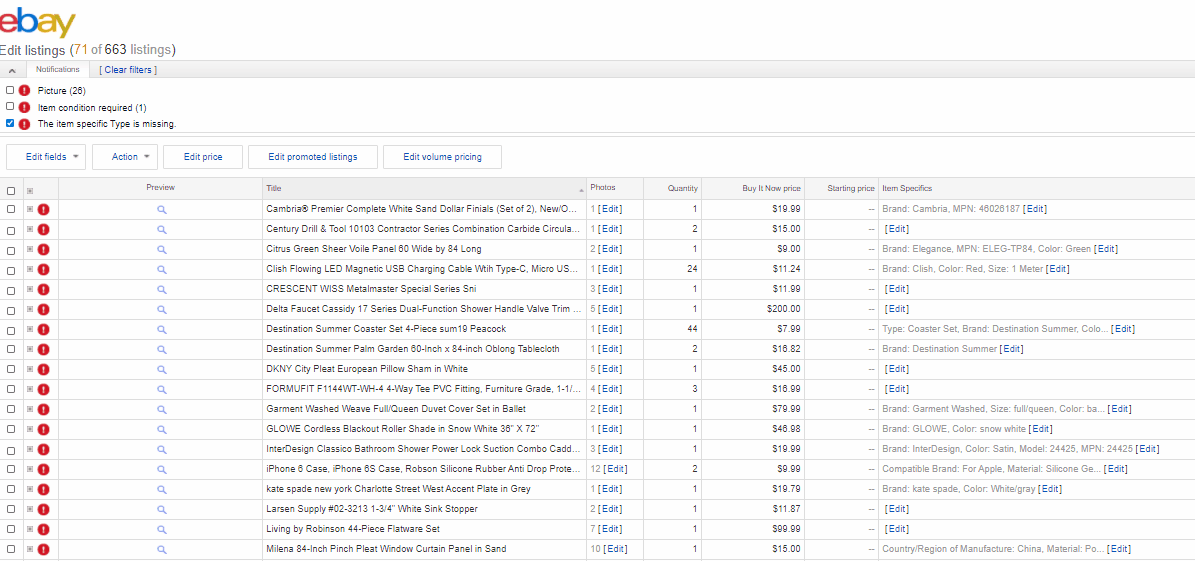Click preview icon for Larsen Supply Sink Stopper
This screenshot has width=1195, height=561.
161,509
